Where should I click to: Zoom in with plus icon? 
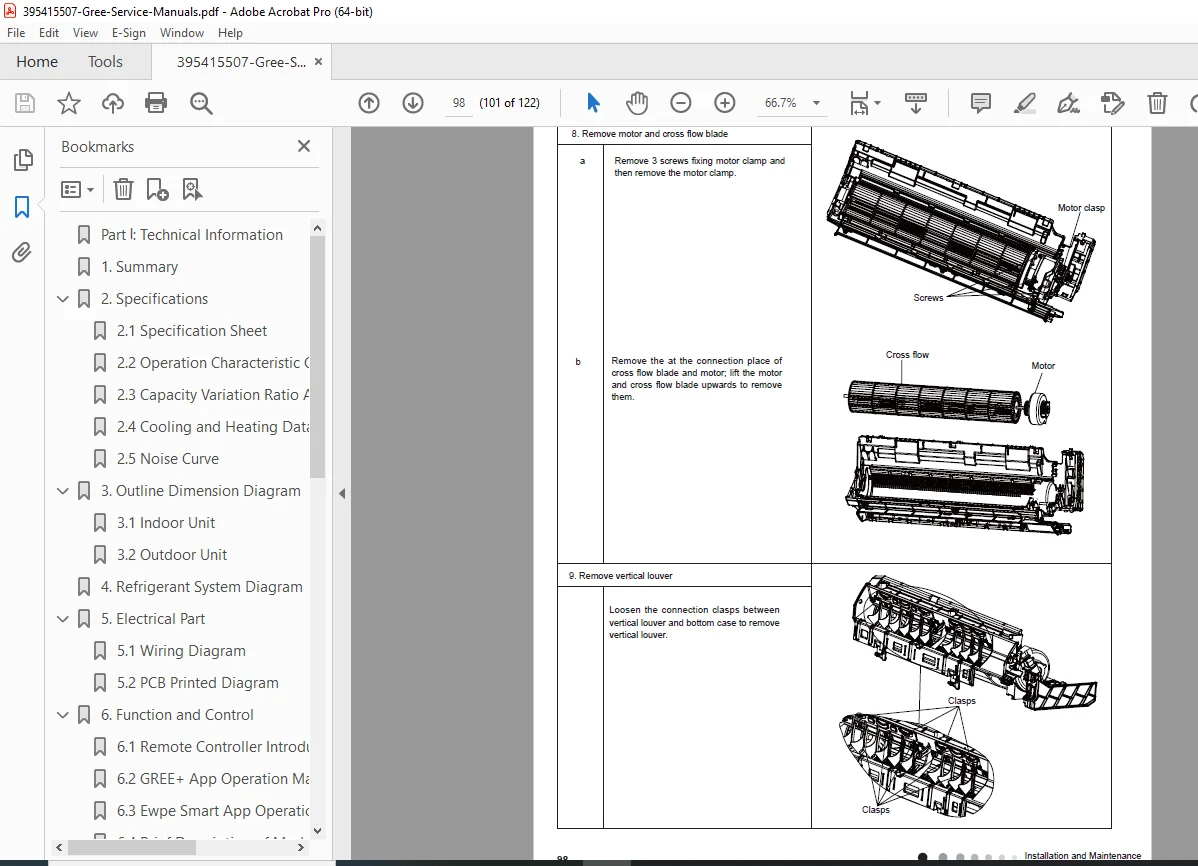724,103
